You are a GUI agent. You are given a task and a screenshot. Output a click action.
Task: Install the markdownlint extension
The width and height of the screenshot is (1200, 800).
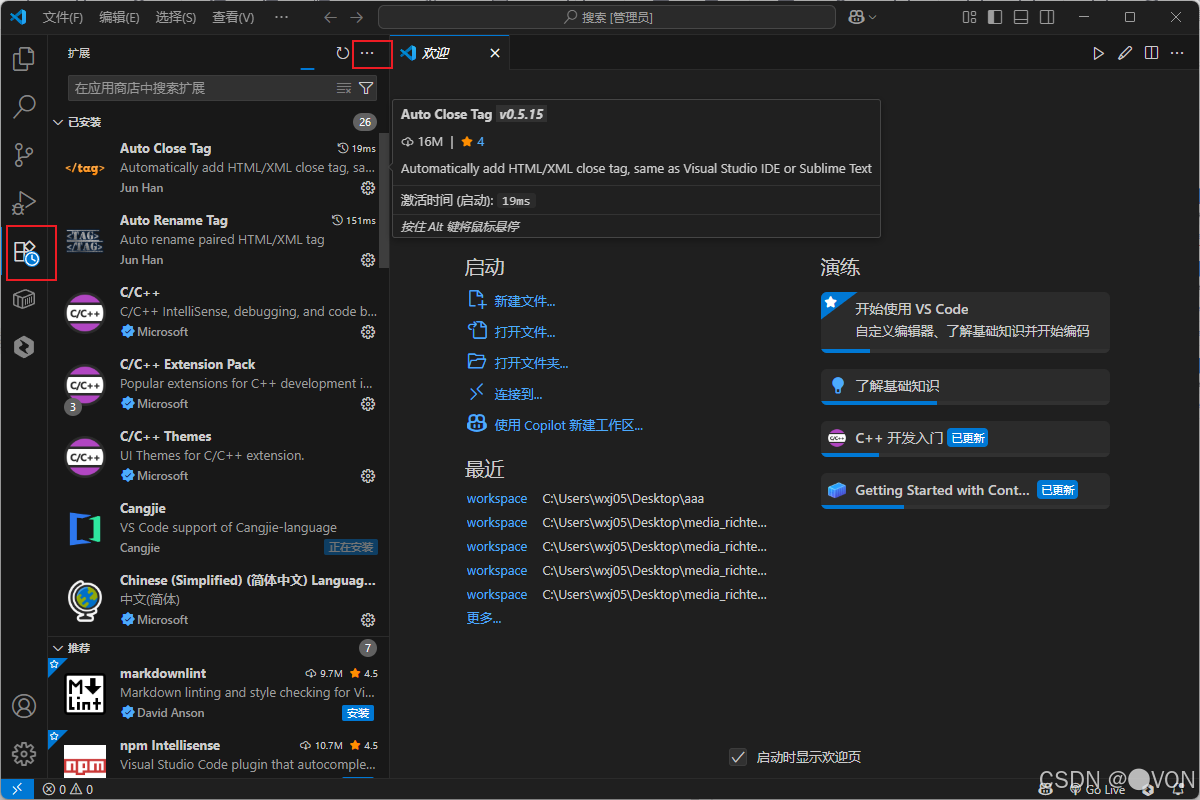point(358,713)
